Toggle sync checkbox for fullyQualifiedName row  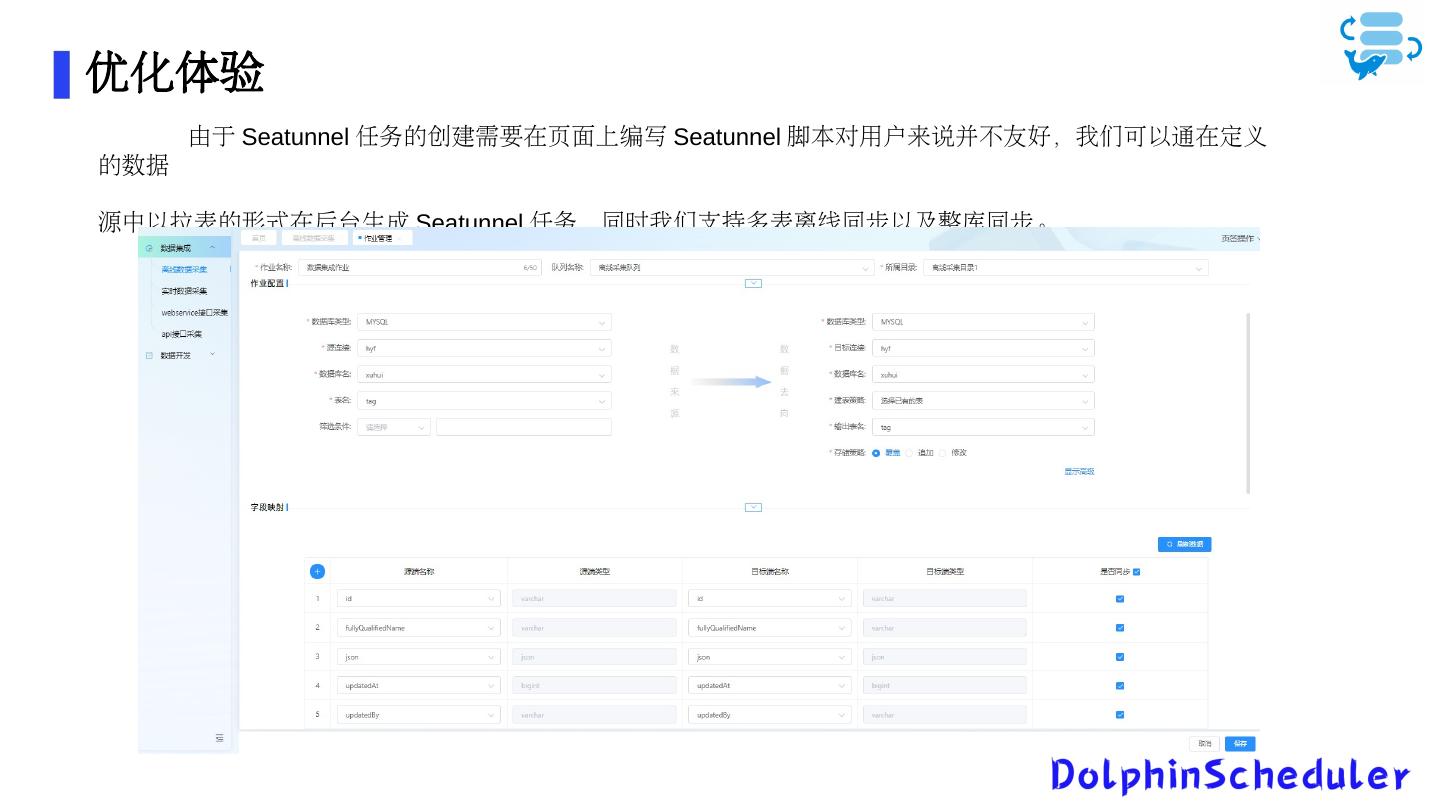click(x=1120, y=628)
